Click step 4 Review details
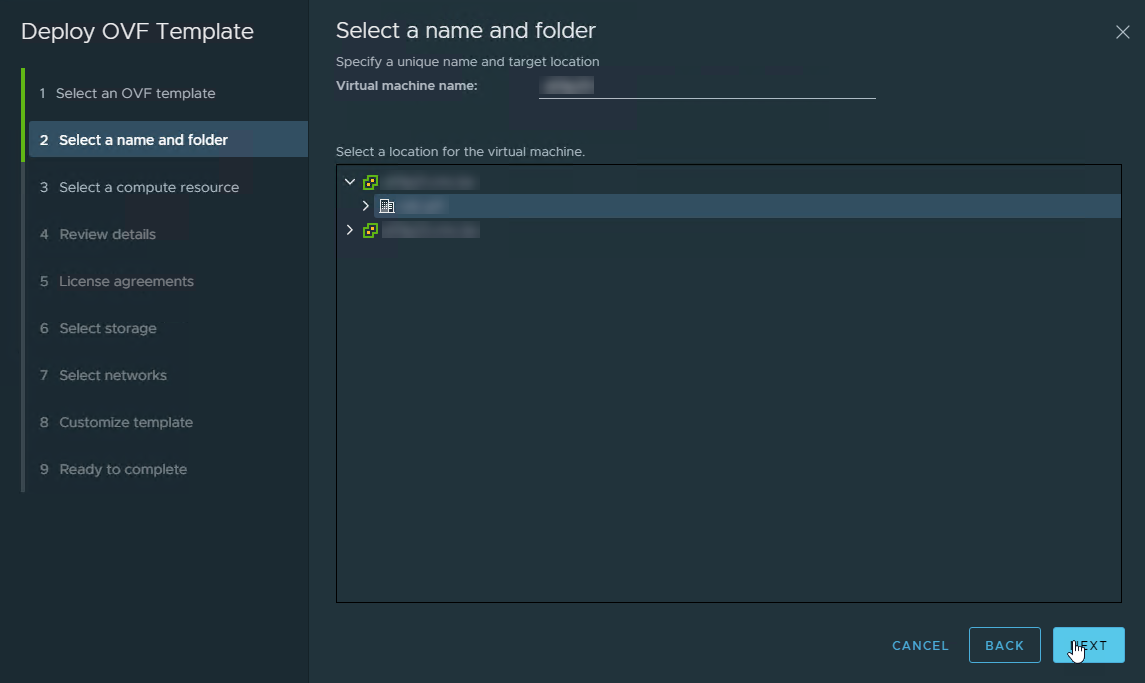The width and height of the screenshot is (1145, 683). 107,234
